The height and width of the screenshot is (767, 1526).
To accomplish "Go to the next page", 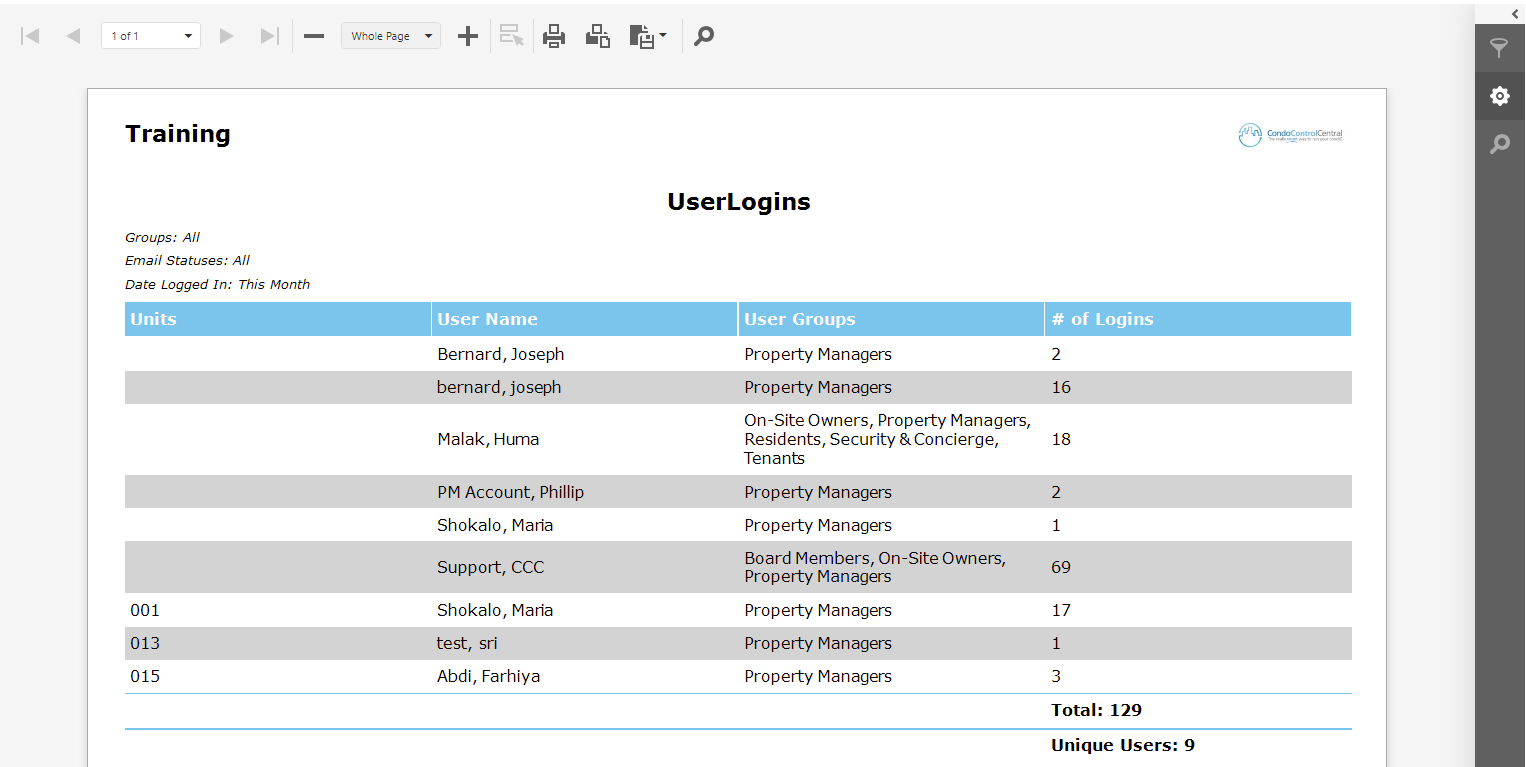I will (226, 35).
